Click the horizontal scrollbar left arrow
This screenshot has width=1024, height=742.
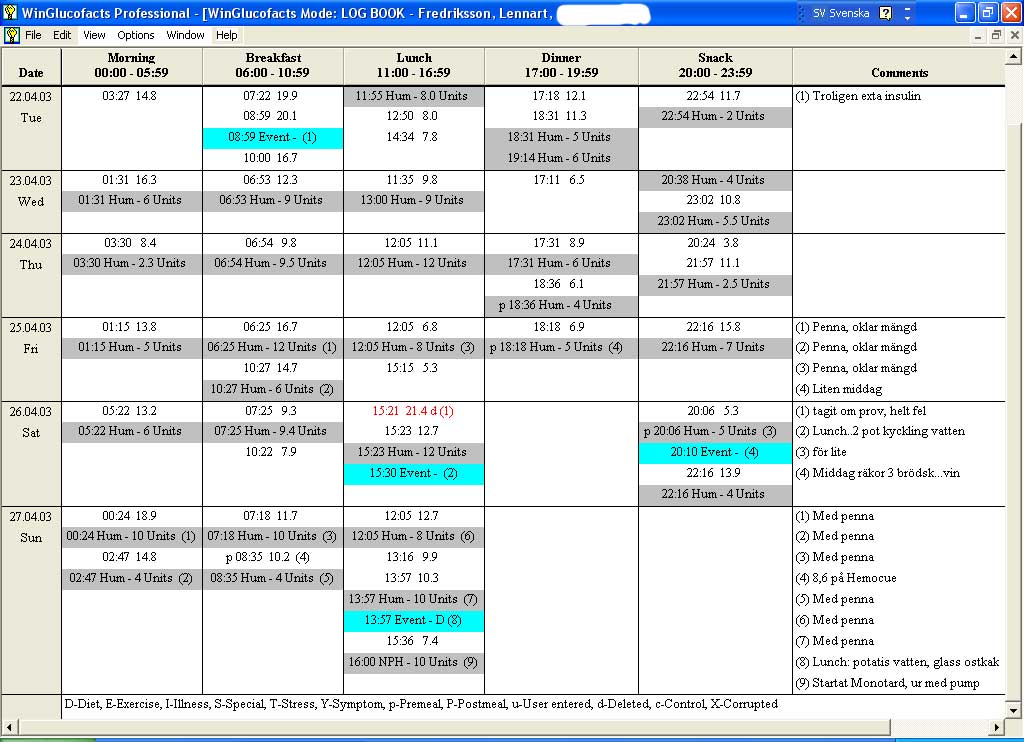click(x=9, y=727)
